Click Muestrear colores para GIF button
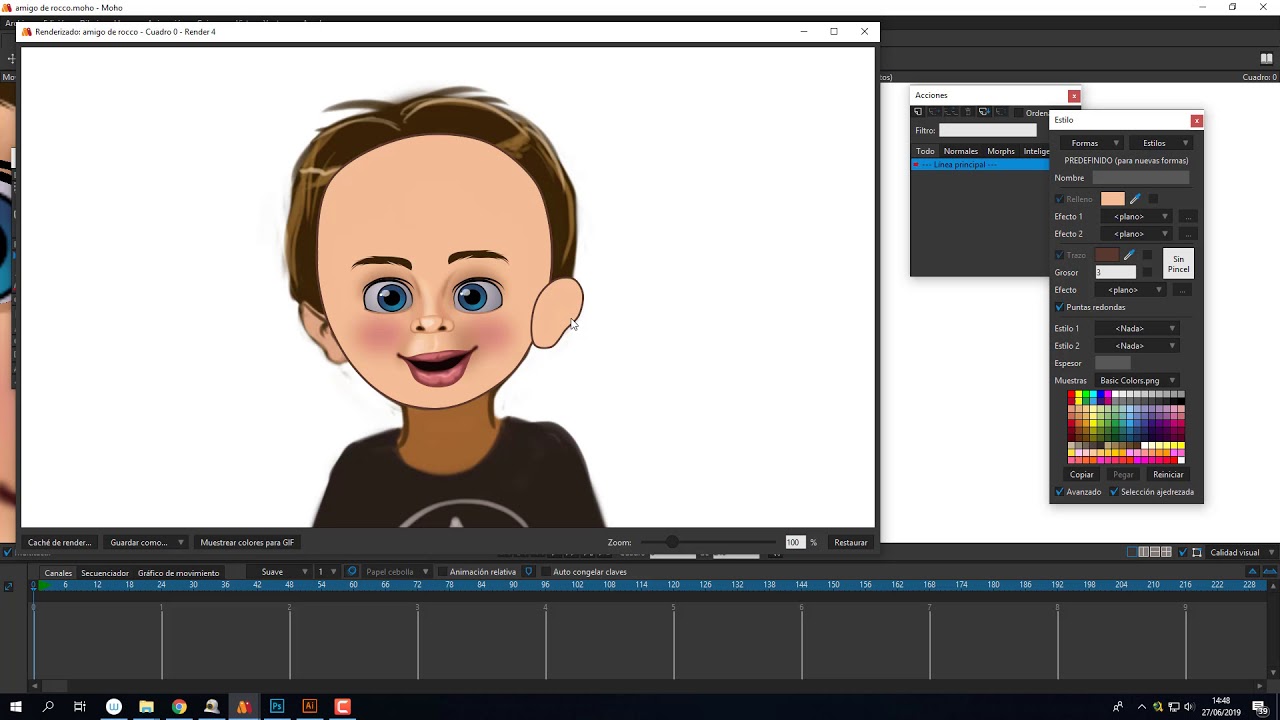The image size is (1280, 720). click(x=247, y=542)
